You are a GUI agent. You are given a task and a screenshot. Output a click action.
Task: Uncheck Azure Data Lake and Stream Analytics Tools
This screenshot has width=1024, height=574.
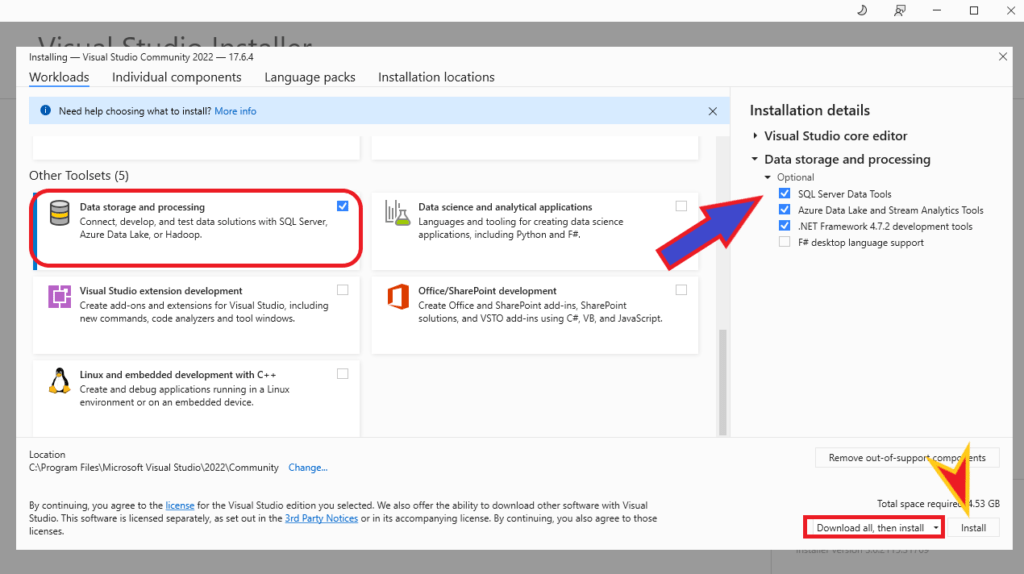point(784,210)
